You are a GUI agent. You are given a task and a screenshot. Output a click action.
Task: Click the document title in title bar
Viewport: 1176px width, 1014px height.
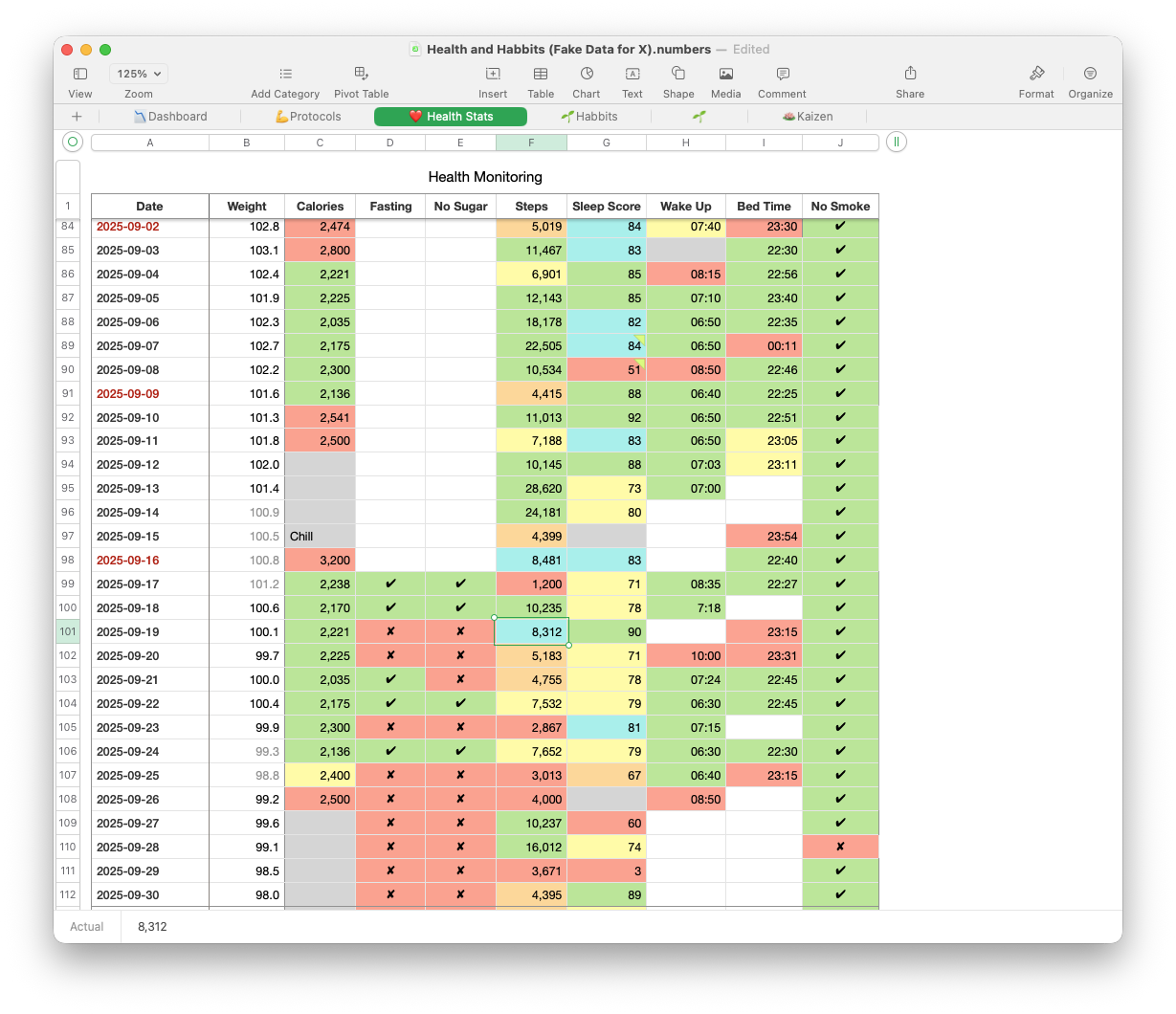tap(568, 49)
